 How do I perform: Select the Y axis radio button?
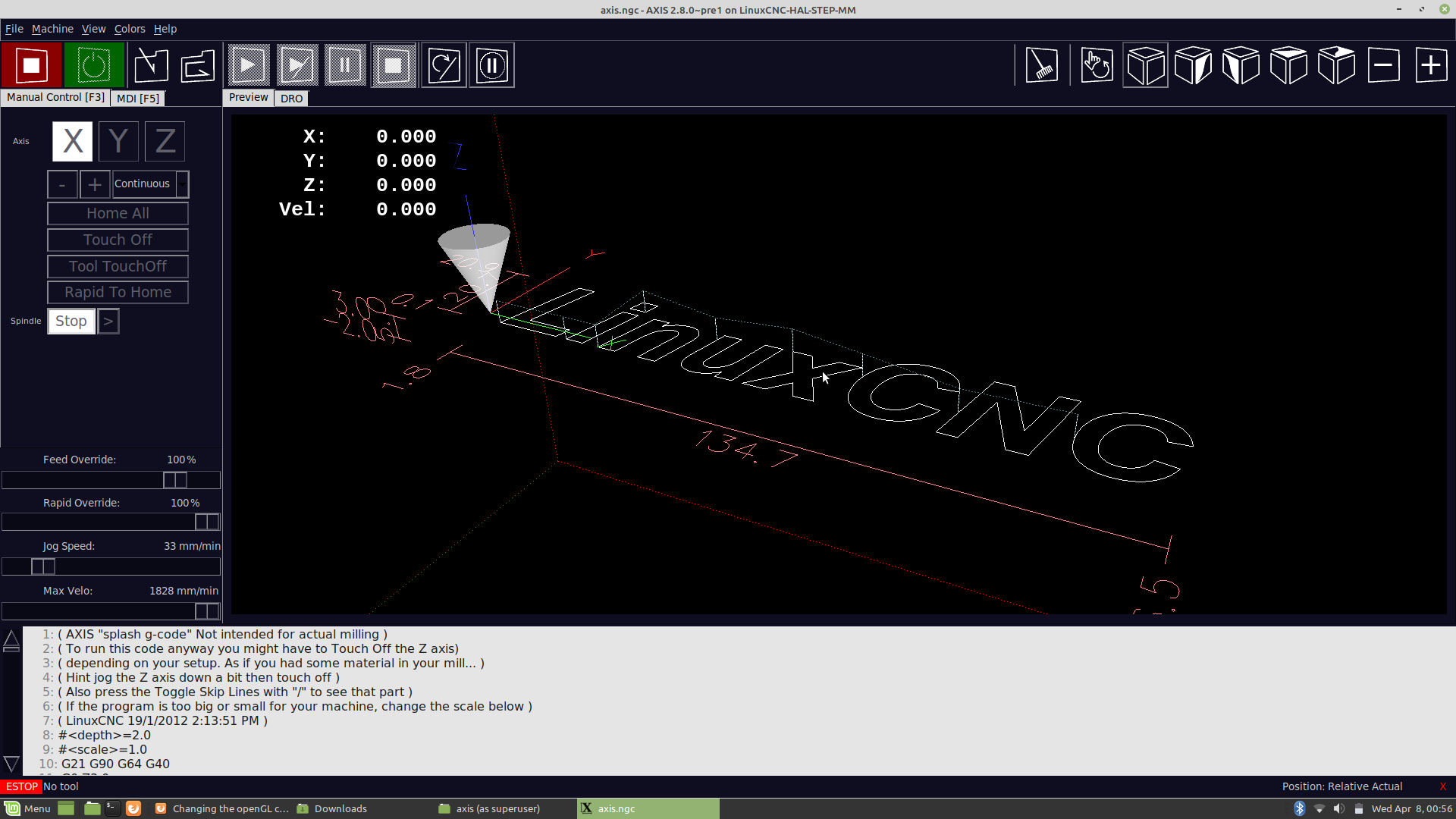pyautogui.click(x=118, y=141)
